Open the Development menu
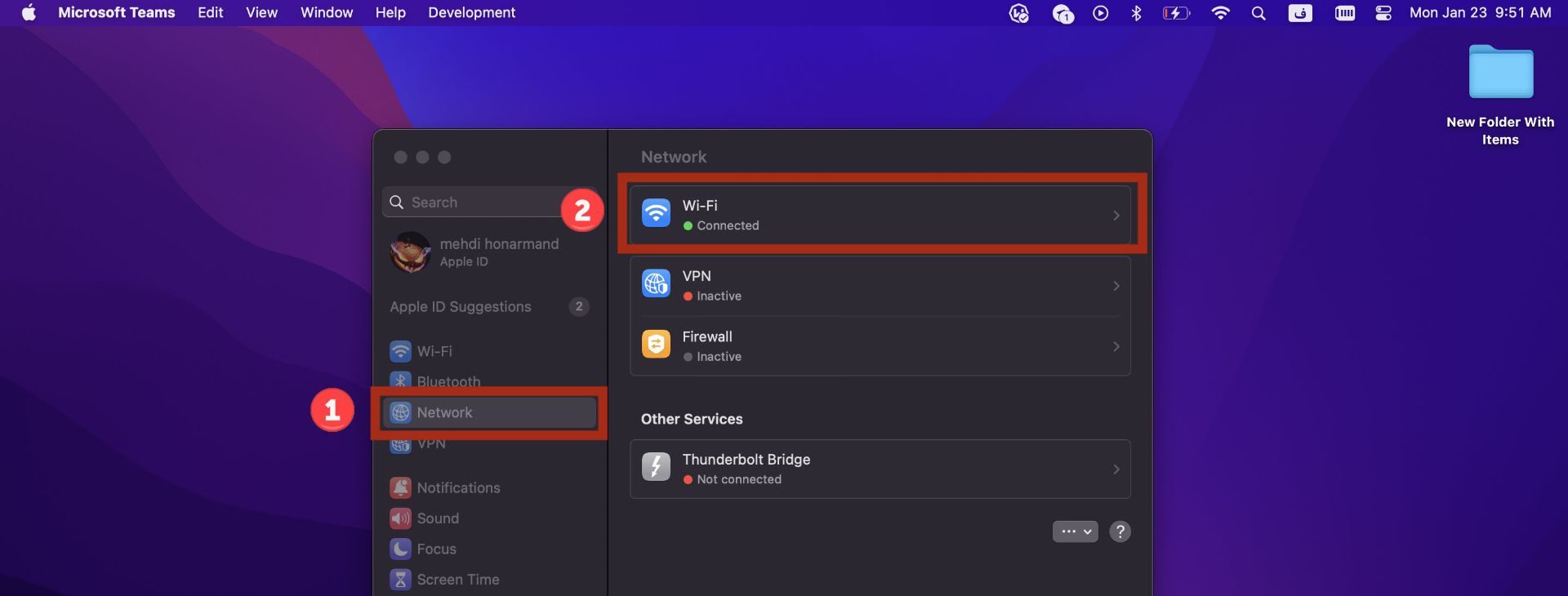 pos(471,13)
